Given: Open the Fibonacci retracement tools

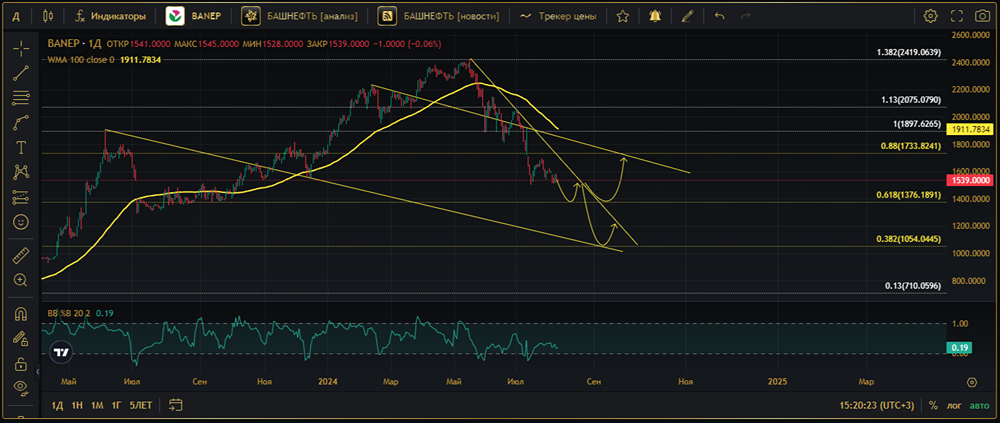Looking at the screenshot, I should pyautogui.click(x=21, y=98).
